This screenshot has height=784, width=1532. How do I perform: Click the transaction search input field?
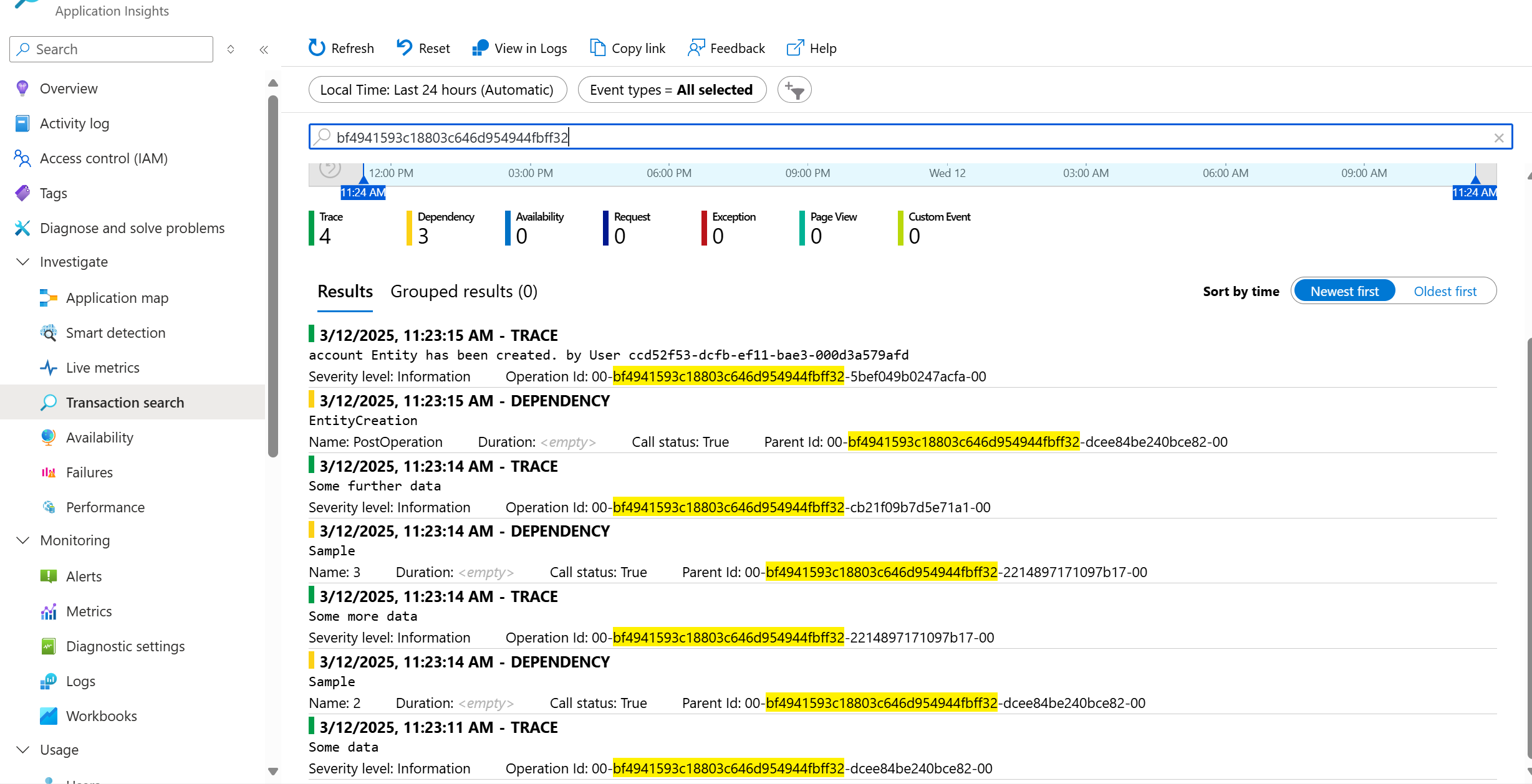click(910, 137)
